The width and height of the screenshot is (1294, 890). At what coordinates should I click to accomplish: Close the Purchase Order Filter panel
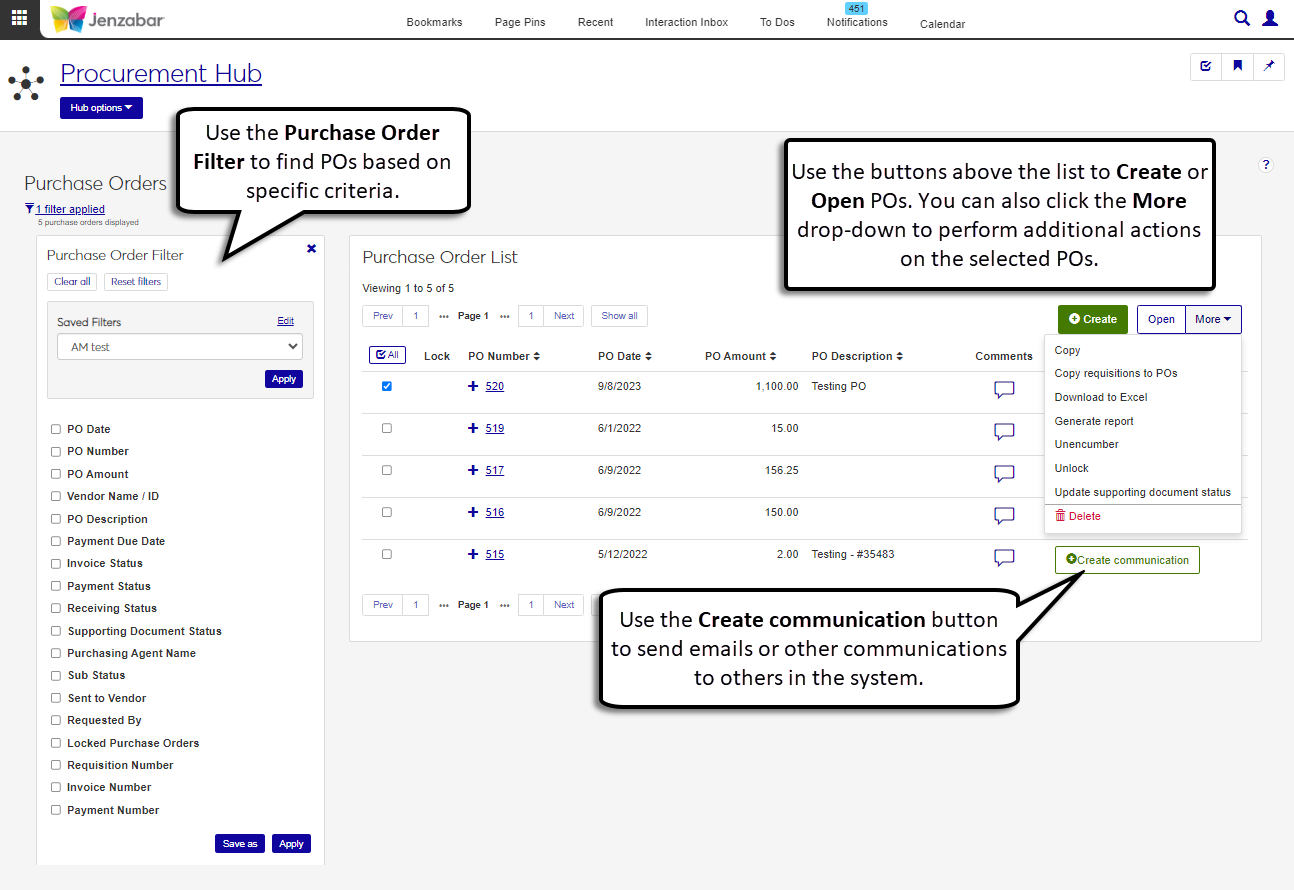311,249
